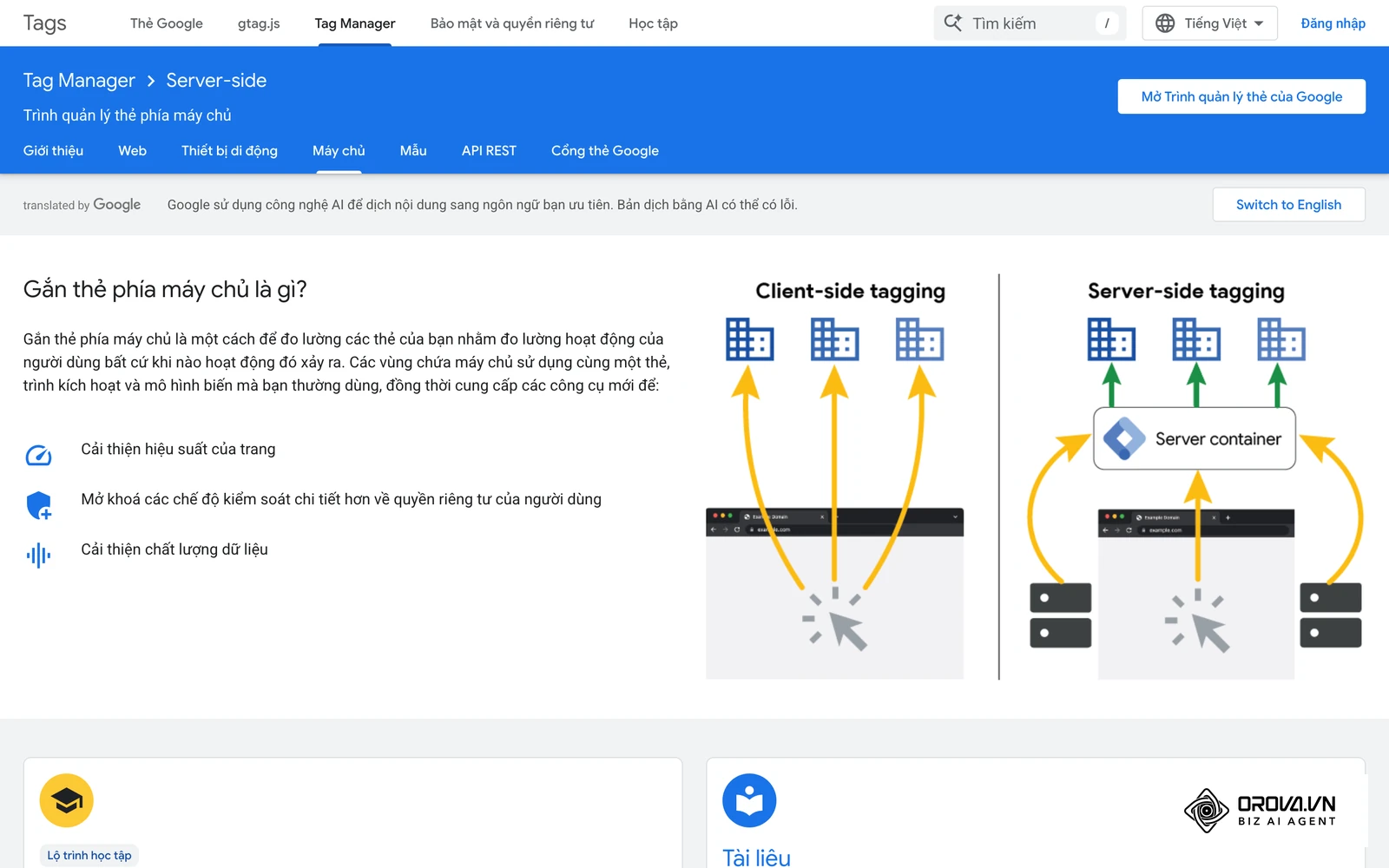This screenshot has height=868, width=1389.
Task: Switch to the Thiết bị di động tab
Action: (230, 151)
